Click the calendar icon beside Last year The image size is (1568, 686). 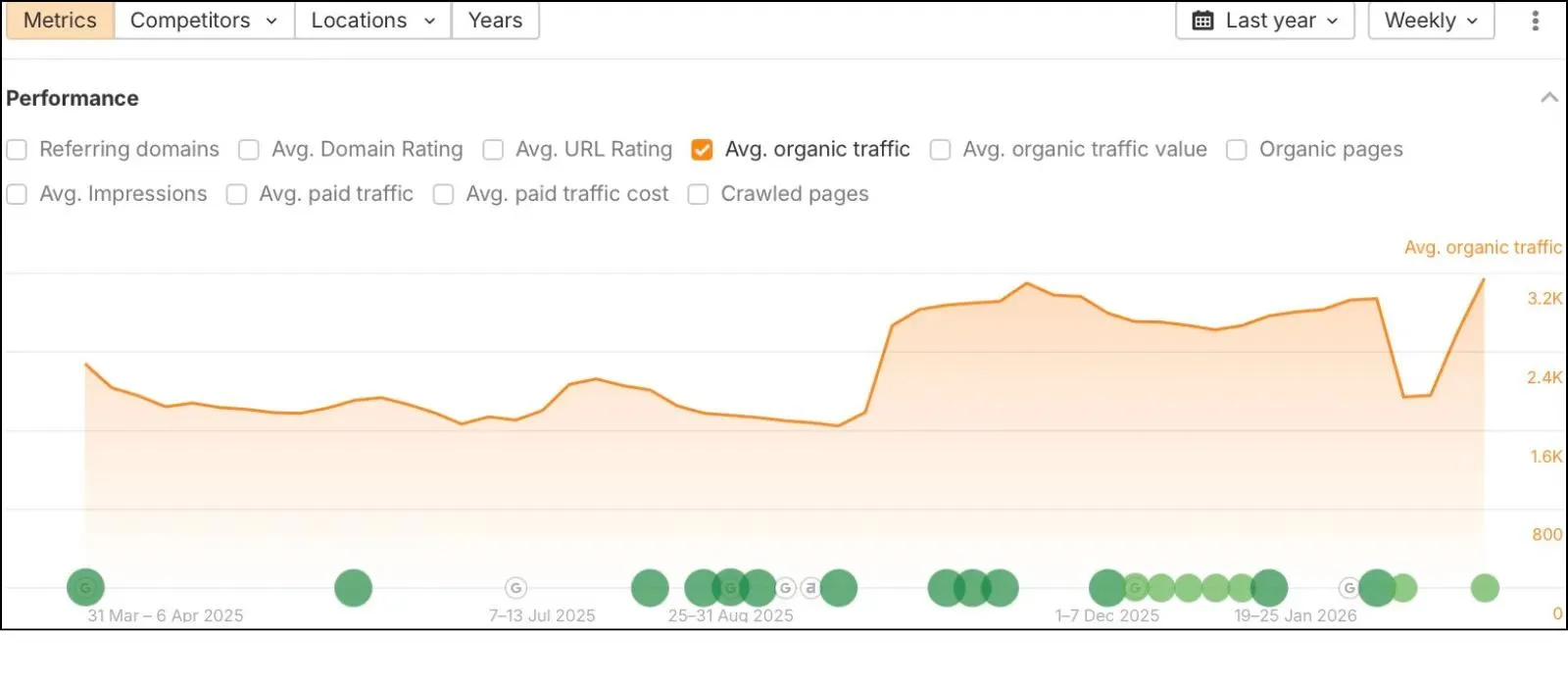coord(1202,21)
